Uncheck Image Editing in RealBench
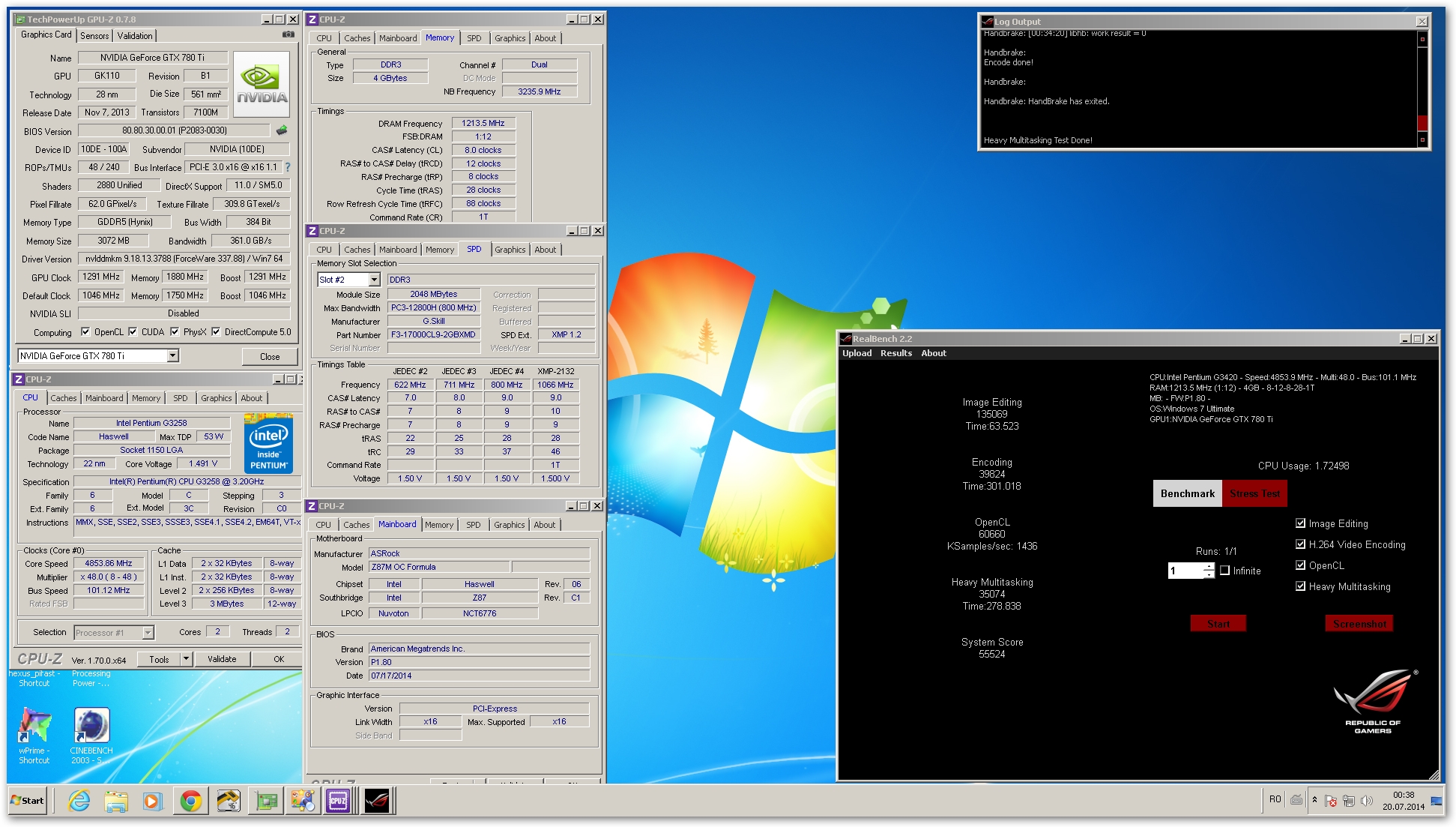The height and width of the screenshot is (827, 1456). point(1300,523)
